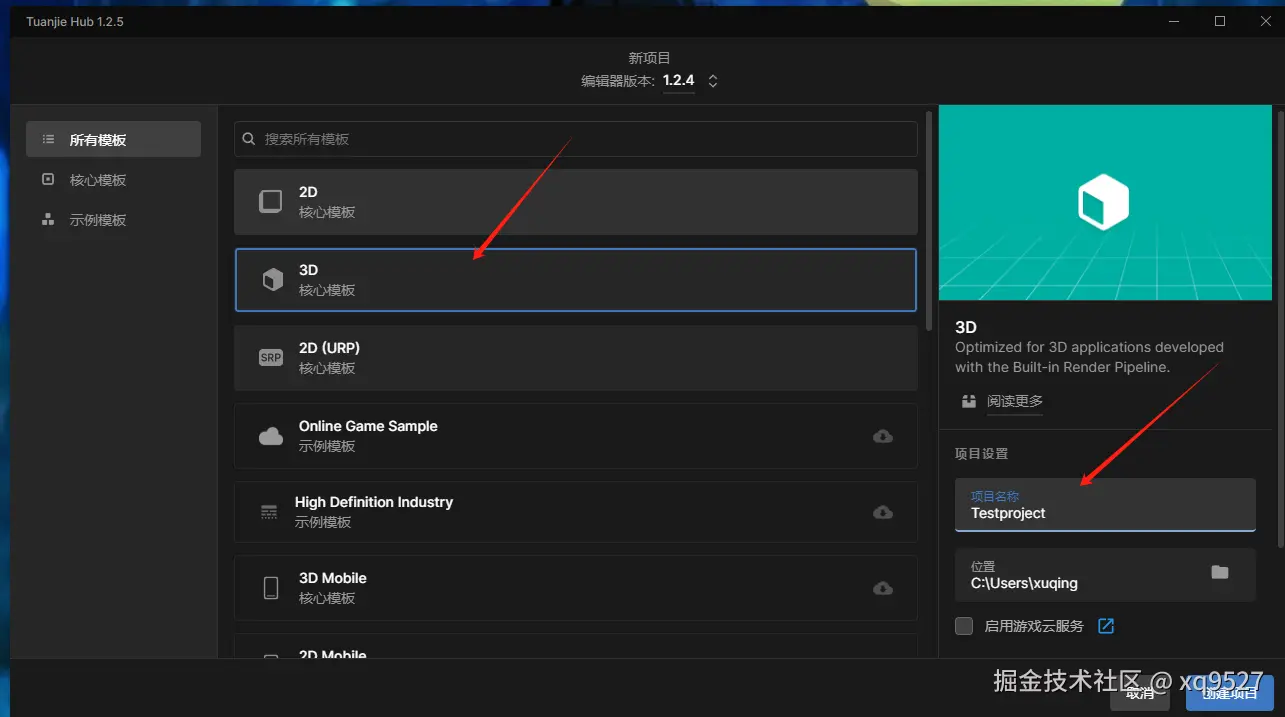
Task: Click the phone icon of 3D Mobile
Action: 271,588
